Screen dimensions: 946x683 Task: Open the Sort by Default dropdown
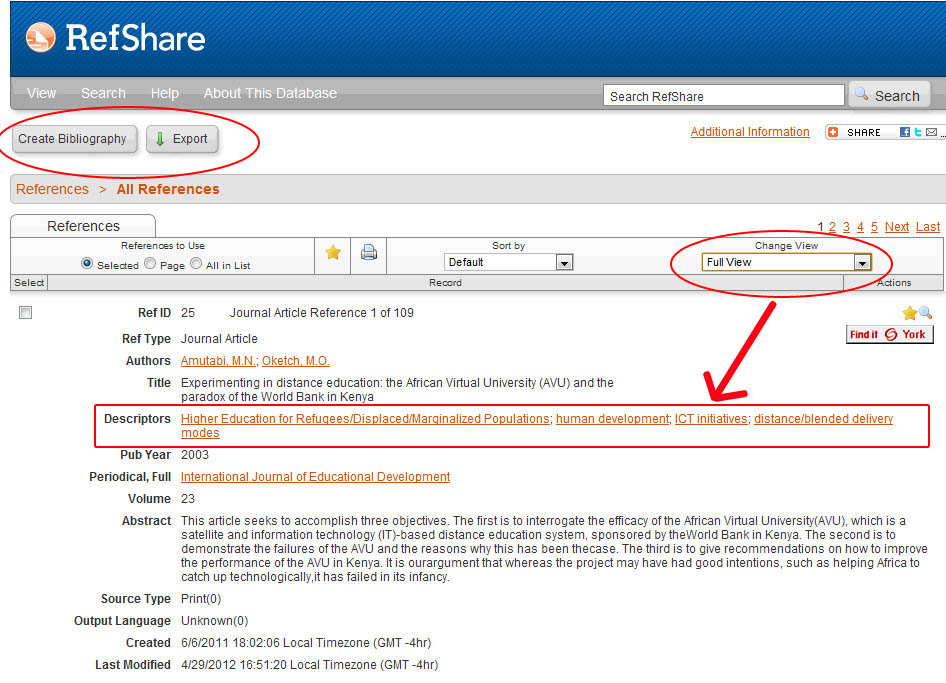click(508, 262)
